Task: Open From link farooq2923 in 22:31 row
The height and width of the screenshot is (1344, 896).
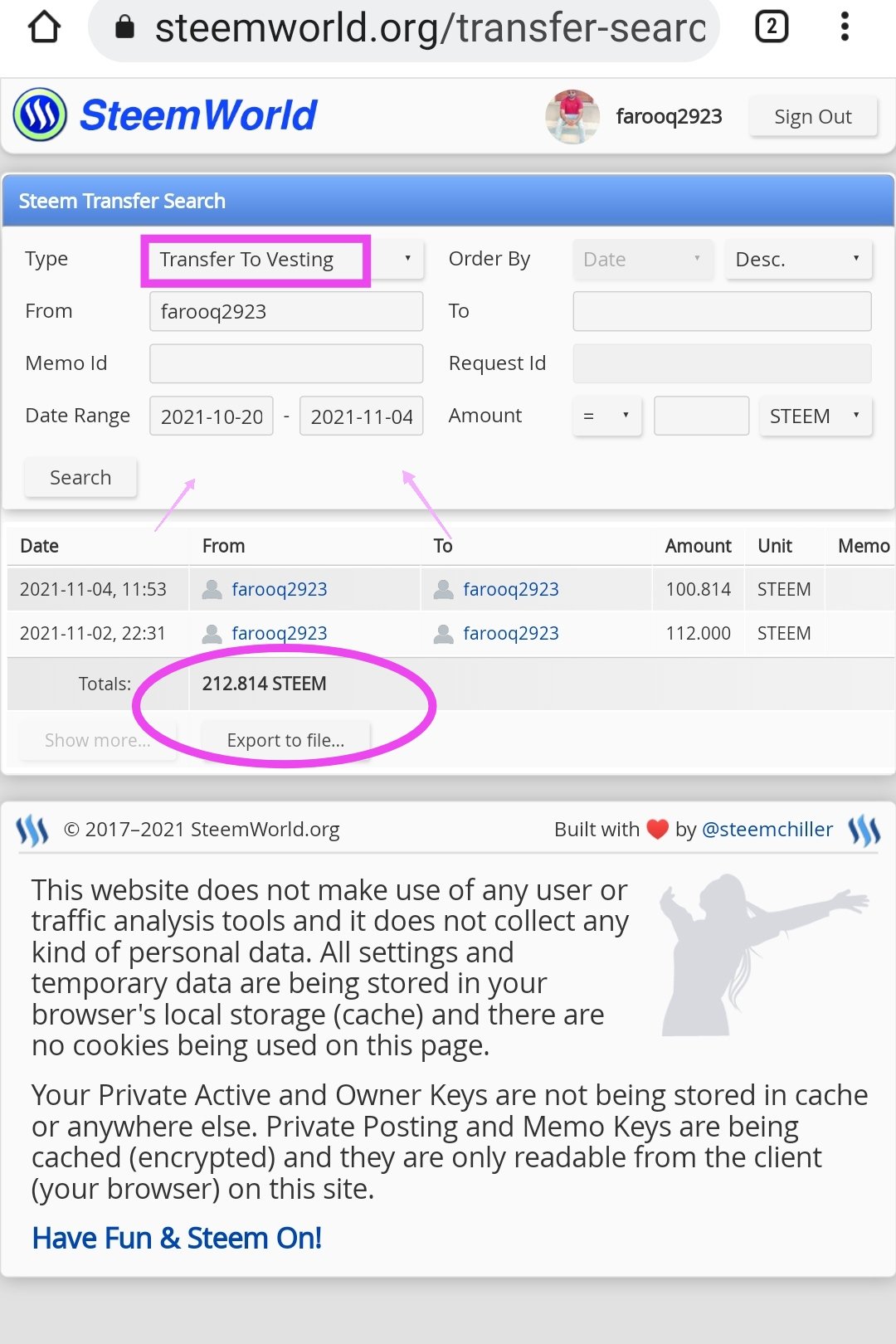Action: 279,634
